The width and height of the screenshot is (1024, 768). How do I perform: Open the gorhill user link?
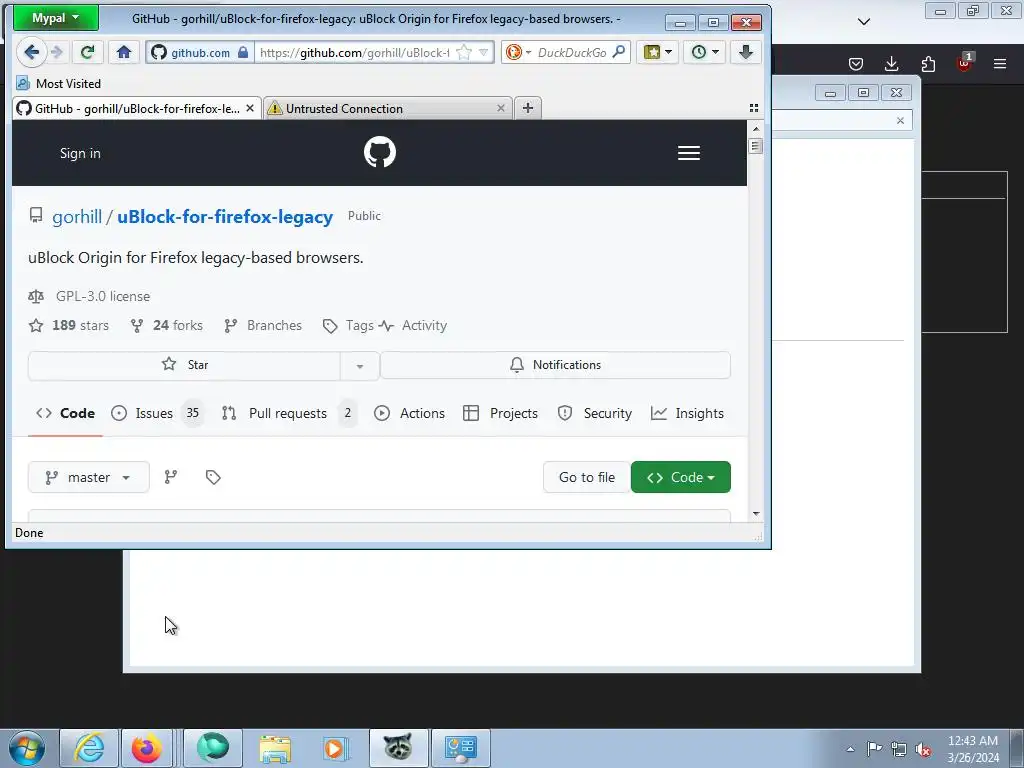77,217
